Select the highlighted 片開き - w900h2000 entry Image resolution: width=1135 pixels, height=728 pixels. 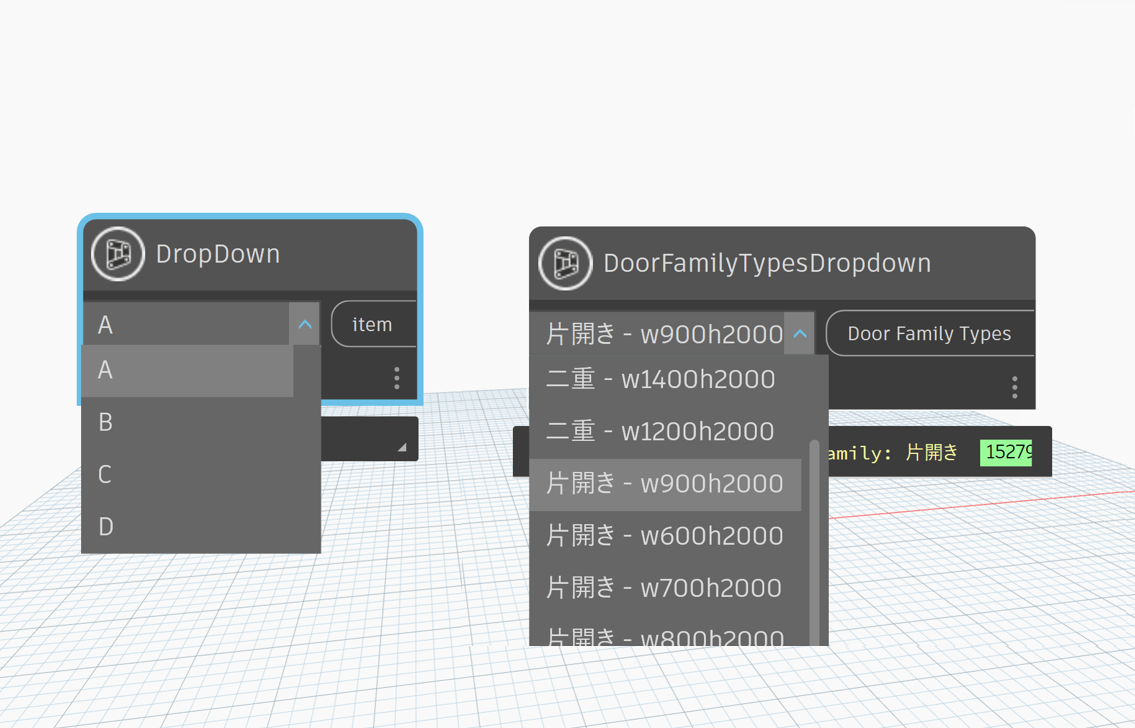[665, 484]
